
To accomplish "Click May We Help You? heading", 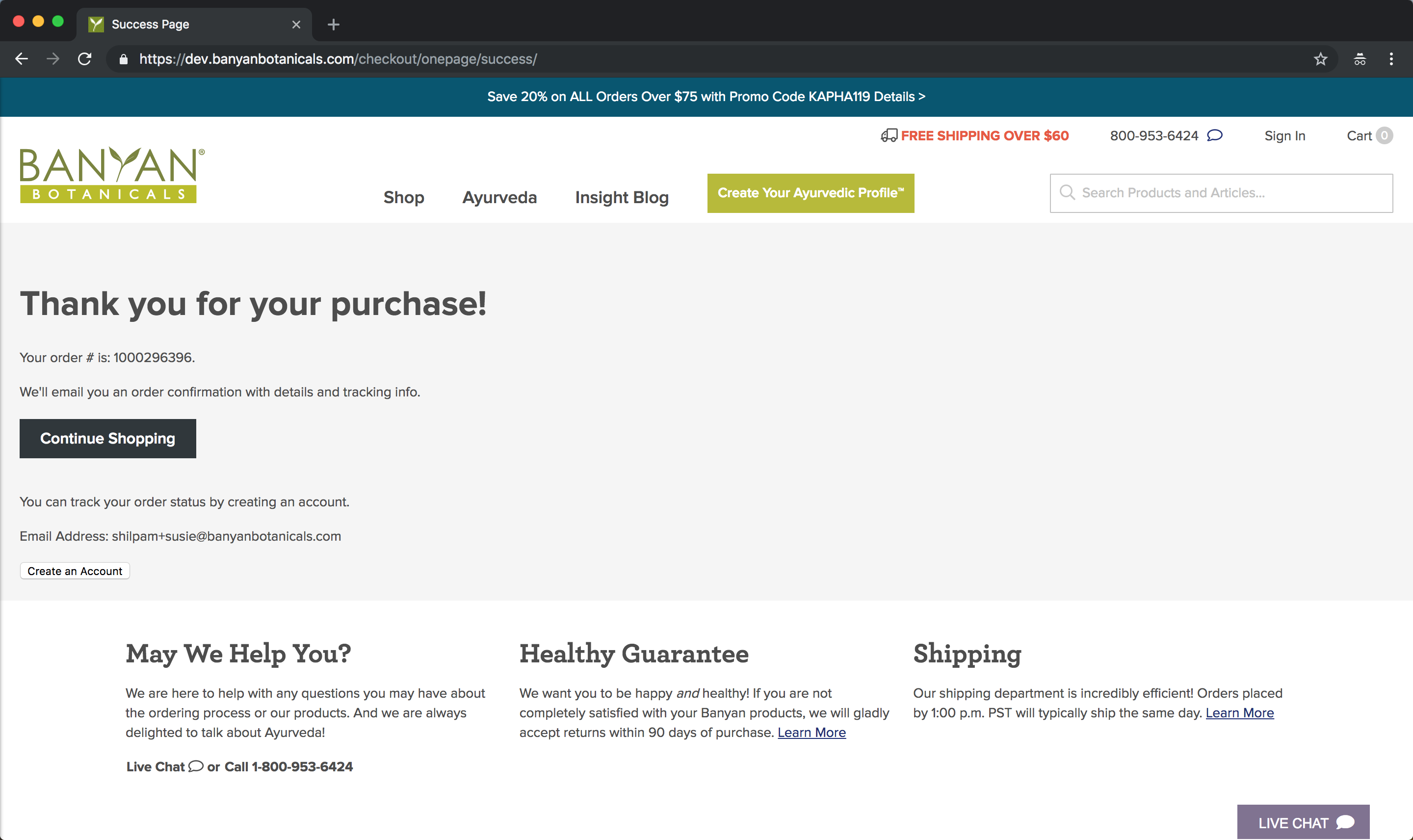I will 238,655.
